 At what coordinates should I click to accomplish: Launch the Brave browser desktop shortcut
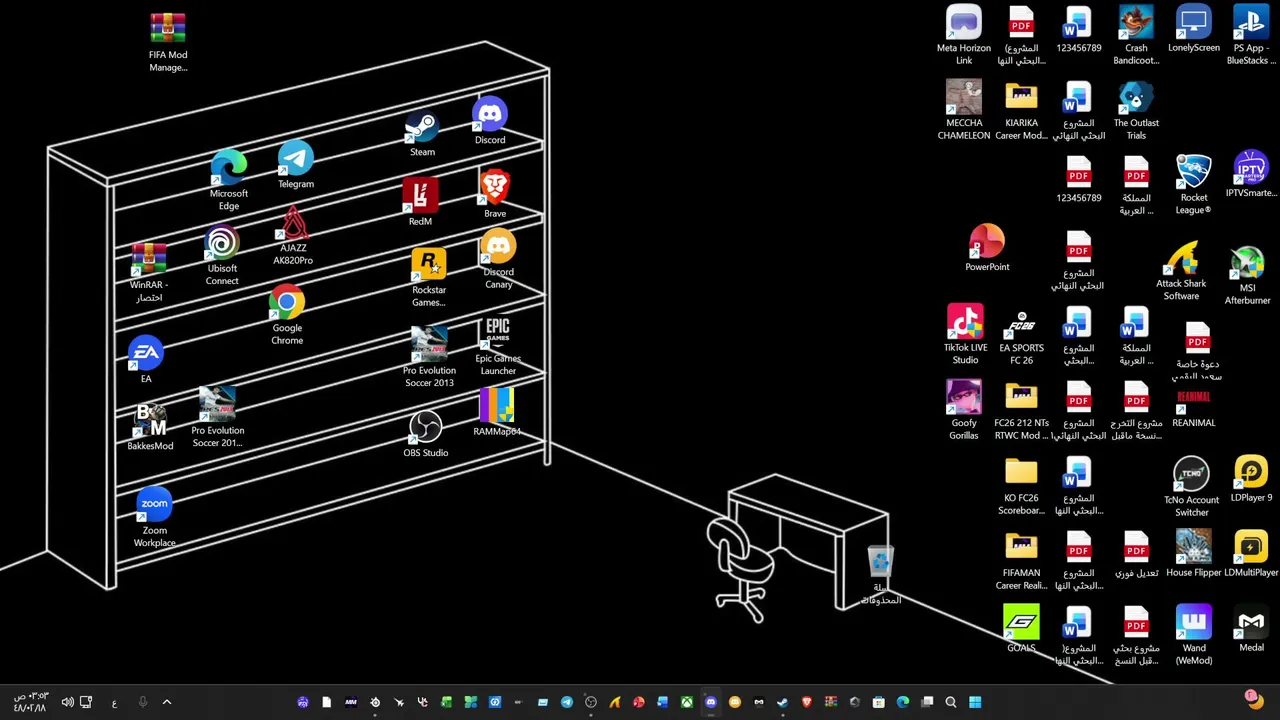click(495, 194)
